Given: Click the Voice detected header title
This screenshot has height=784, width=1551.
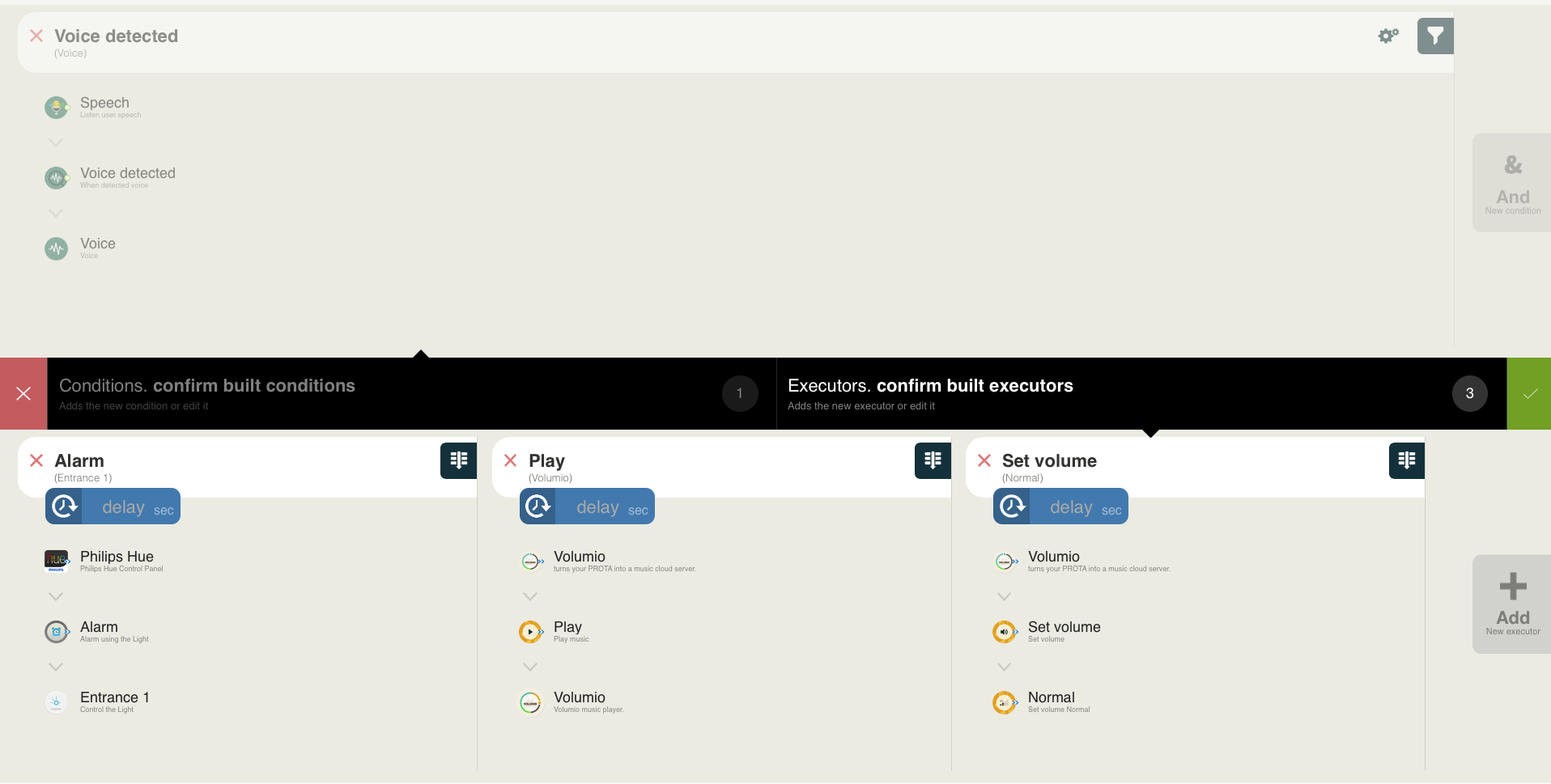Looking at the screenshot, I should coord(116,36).
